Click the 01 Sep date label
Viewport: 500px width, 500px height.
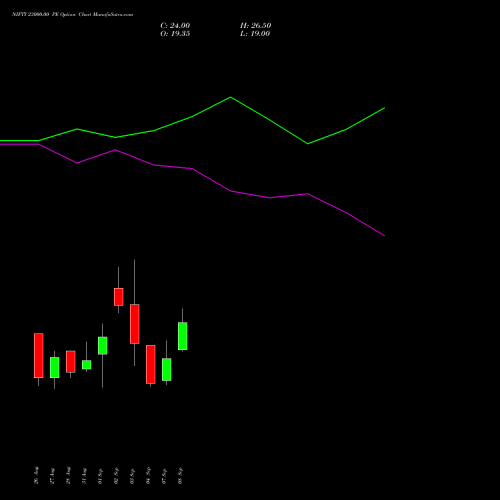(x=100, y=475)
